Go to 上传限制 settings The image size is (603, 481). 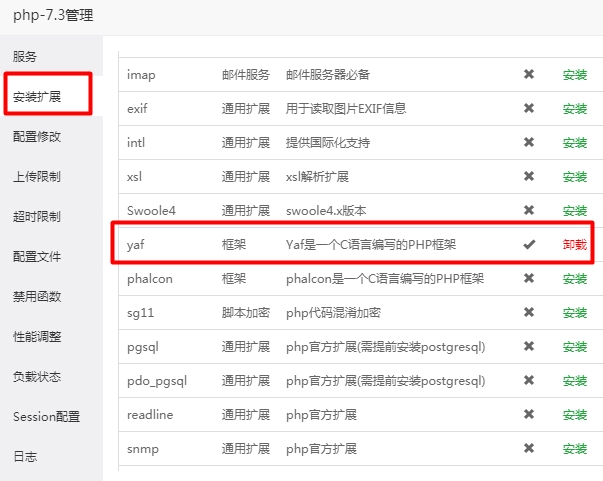coord(37,176)
